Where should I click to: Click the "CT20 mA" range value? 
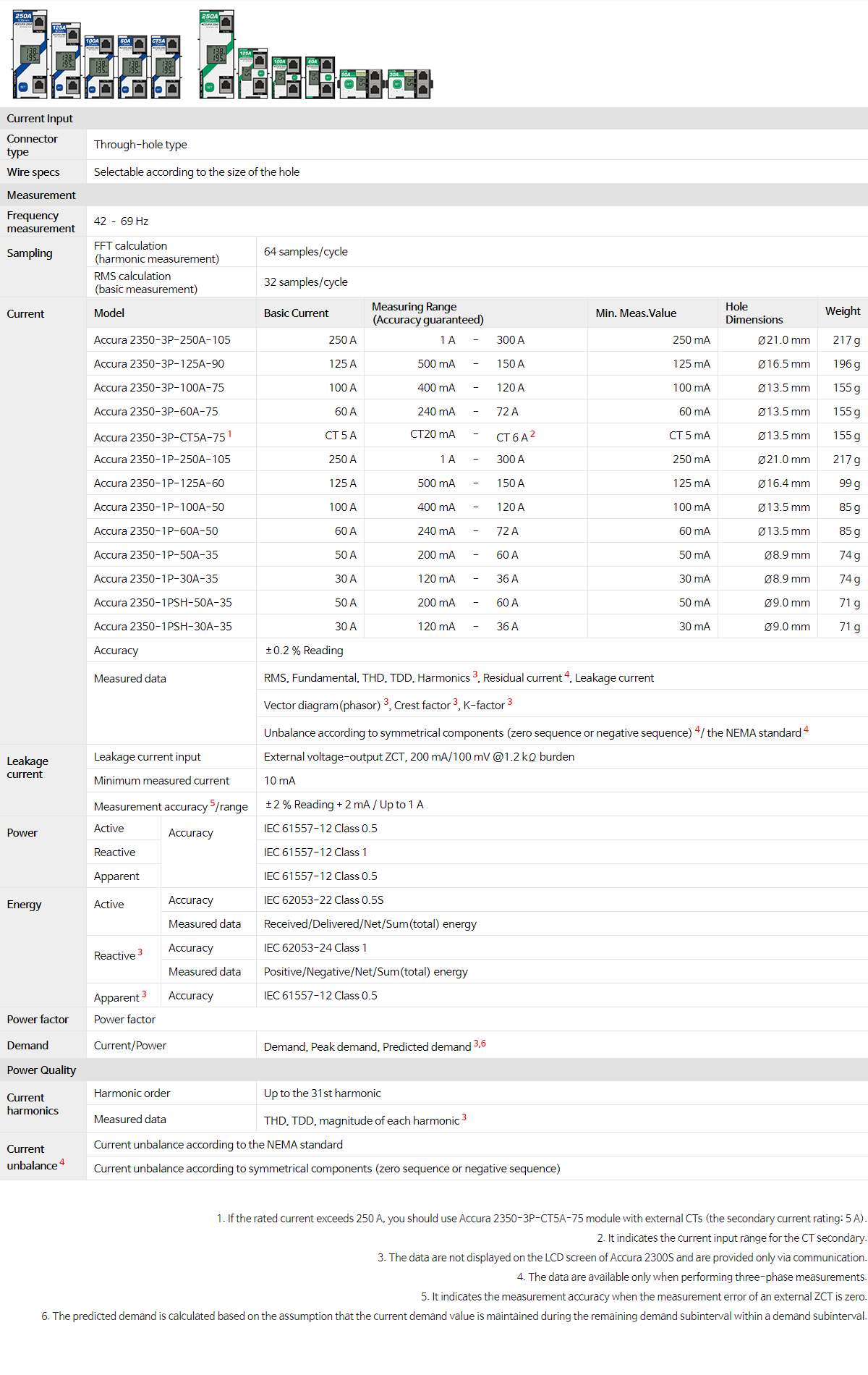pos(433,434)
